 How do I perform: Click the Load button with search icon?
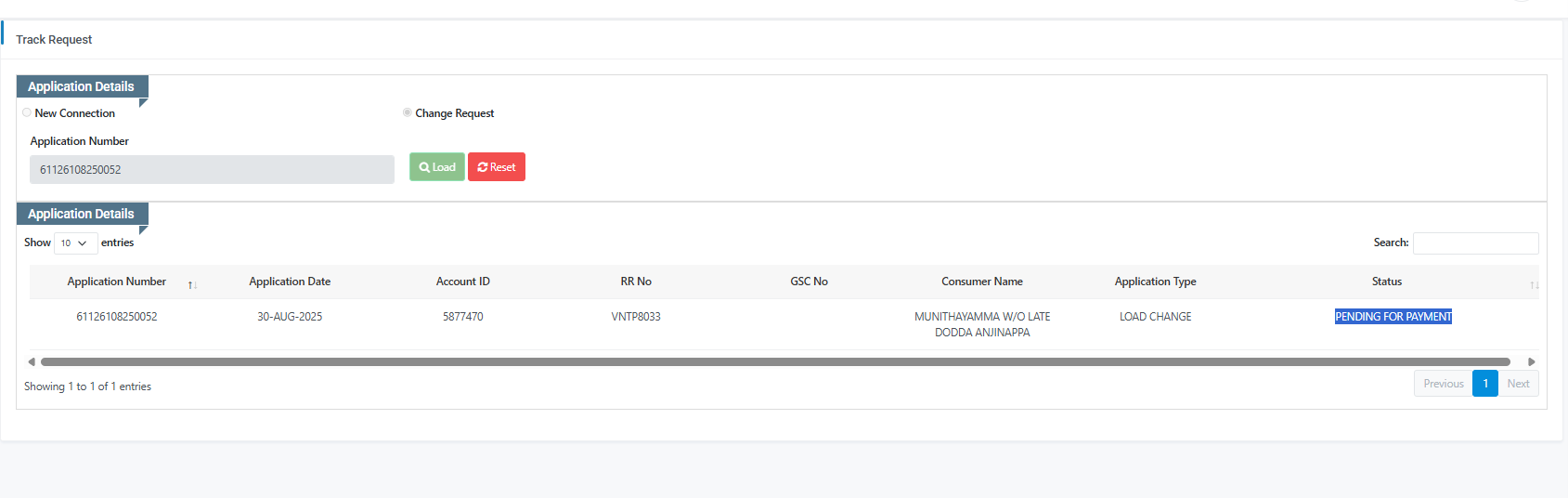437,167
